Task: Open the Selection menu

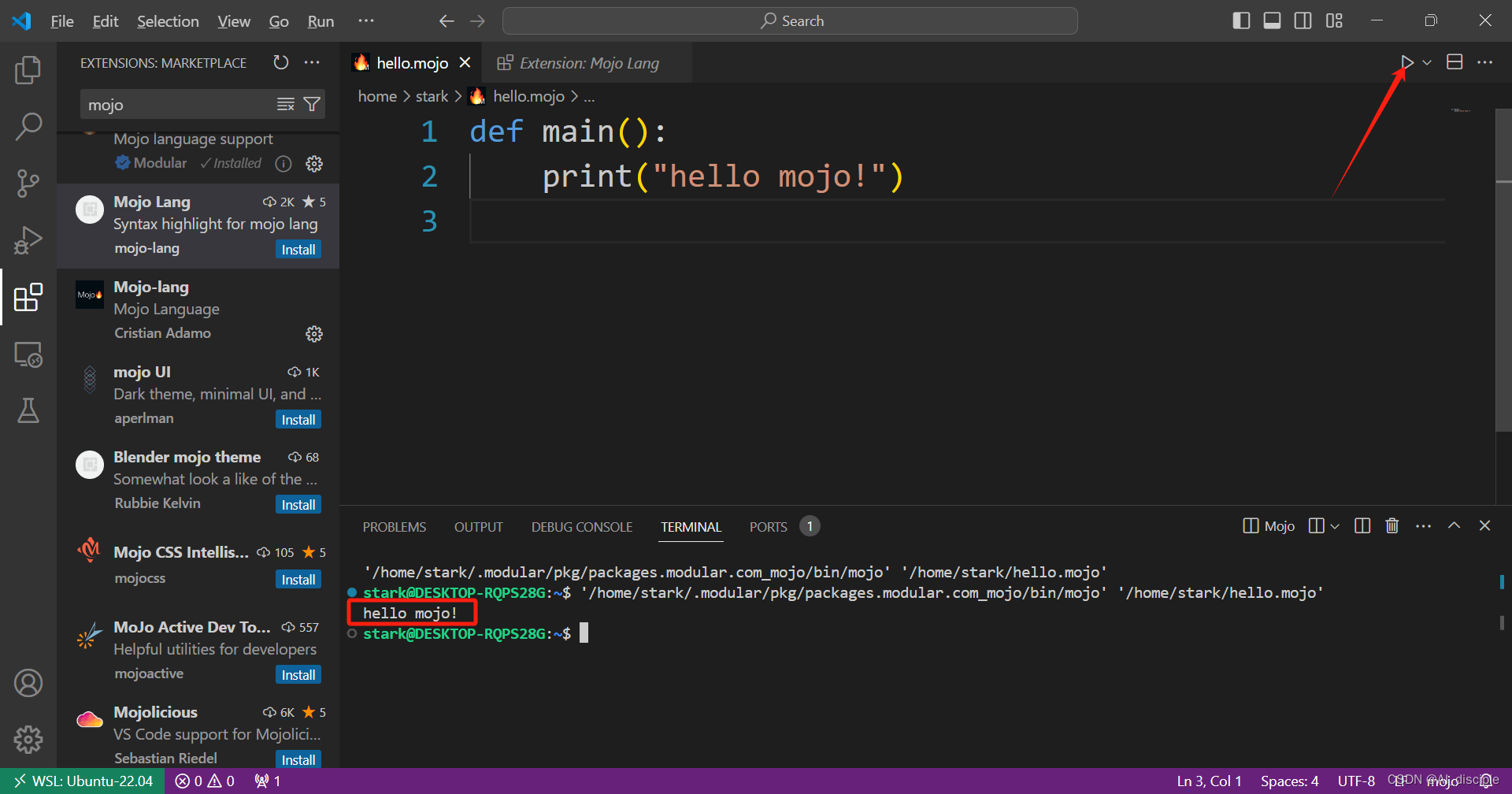Action: (168, 21)
